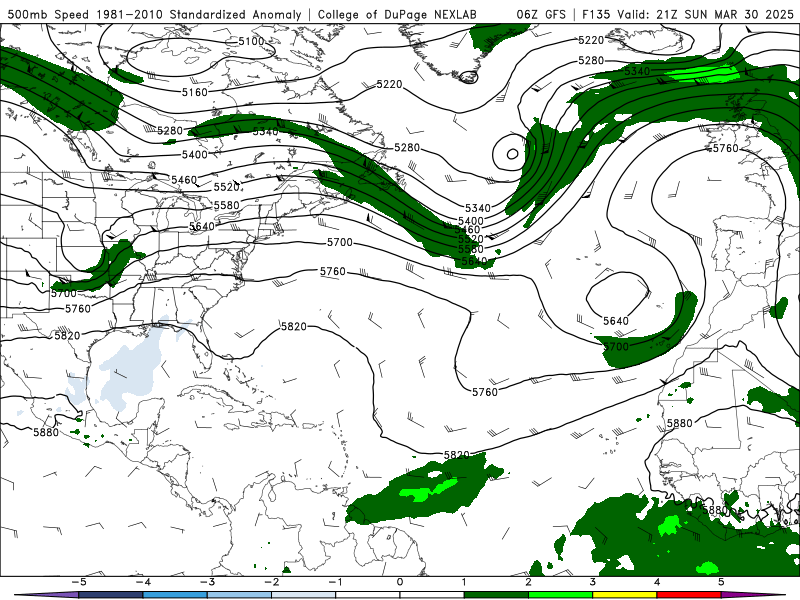Click the 5160 contour label
This screenshot has height=600, width=800.
(x=195, y=92)
